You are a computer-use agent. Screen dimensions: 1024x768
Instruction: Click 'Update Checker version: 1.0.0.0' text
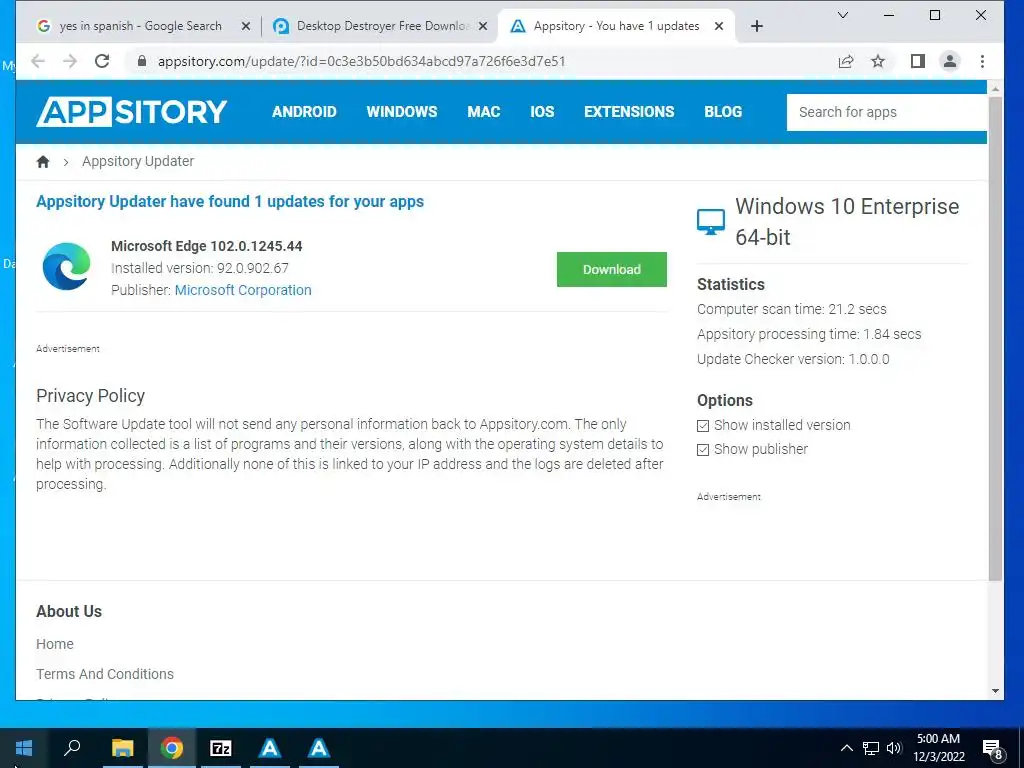pos(793,359)
